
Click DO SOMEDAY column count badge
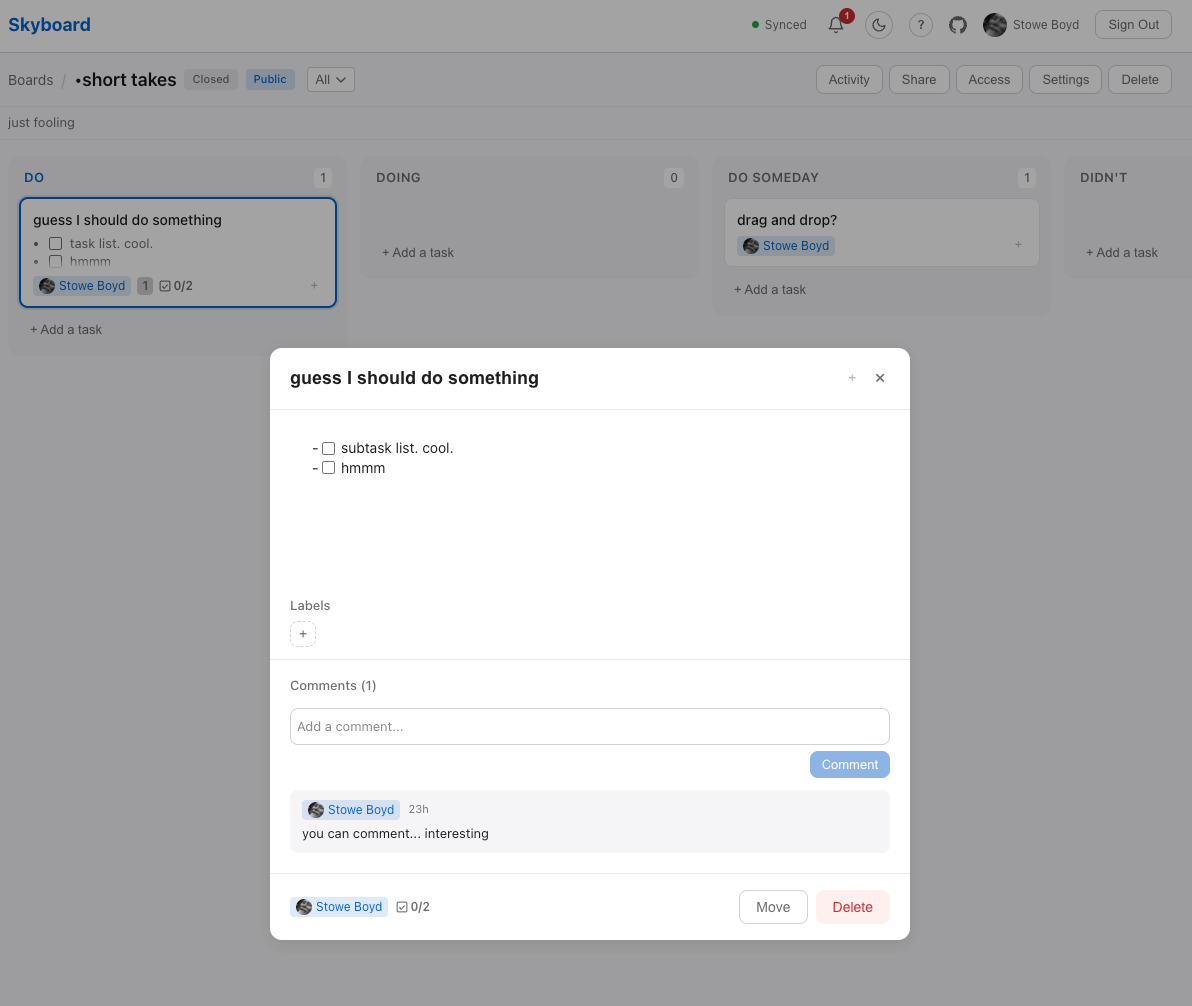point(1027,178)
